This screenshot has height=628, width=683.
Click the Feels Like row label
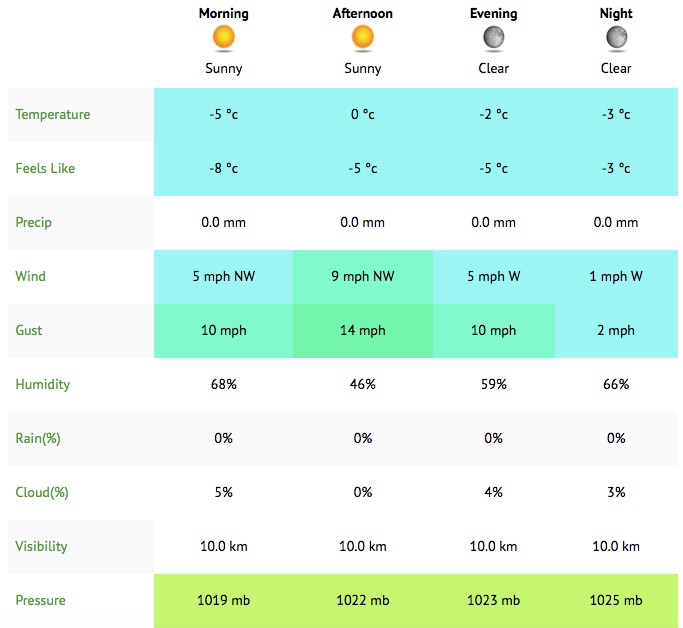pos(45,169)
